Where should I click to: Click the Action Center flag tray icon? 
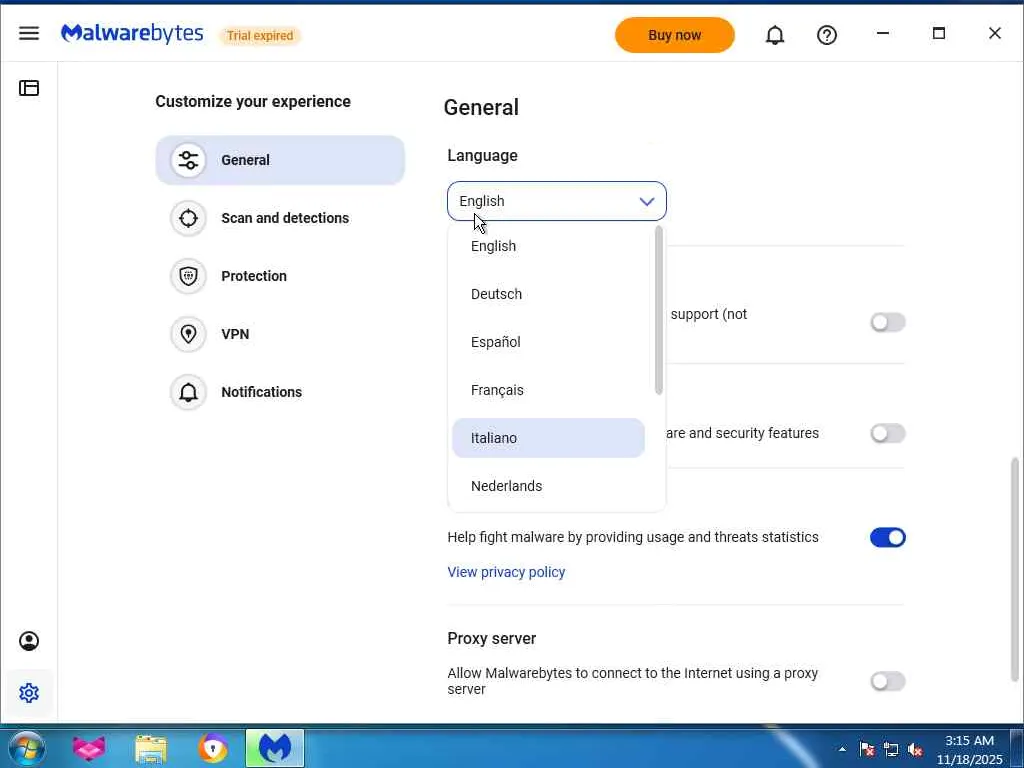point(867,749)
